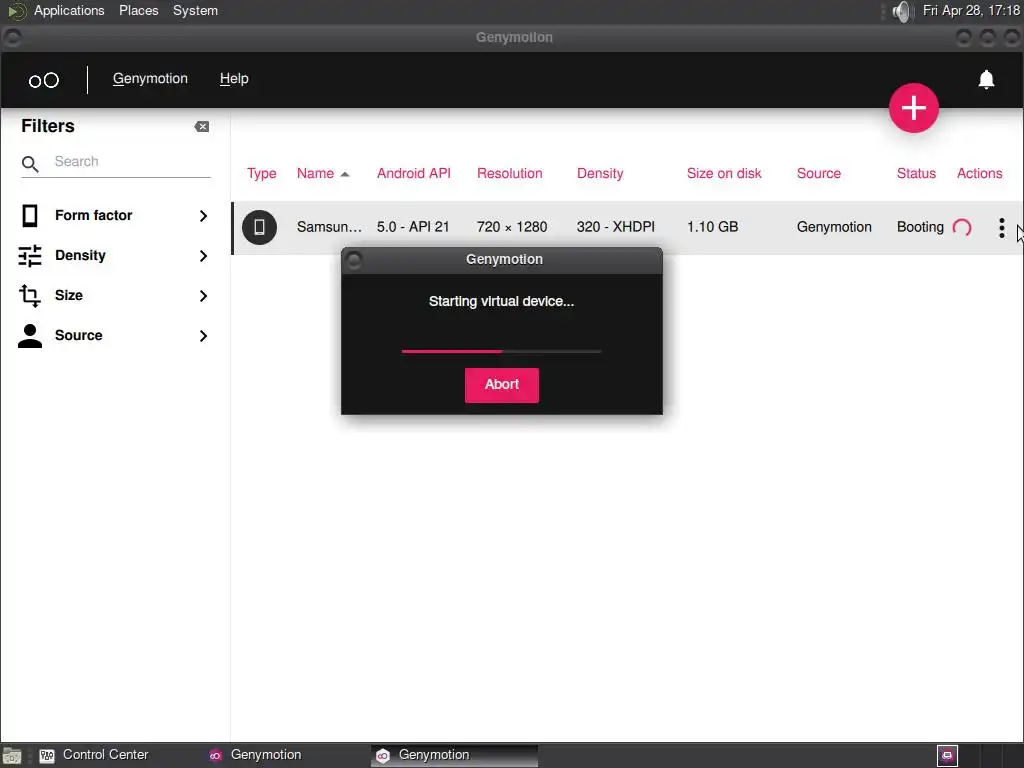This screenshot has height=768, width=1024.
Task: Sort by Density column header
Action: 600,173
